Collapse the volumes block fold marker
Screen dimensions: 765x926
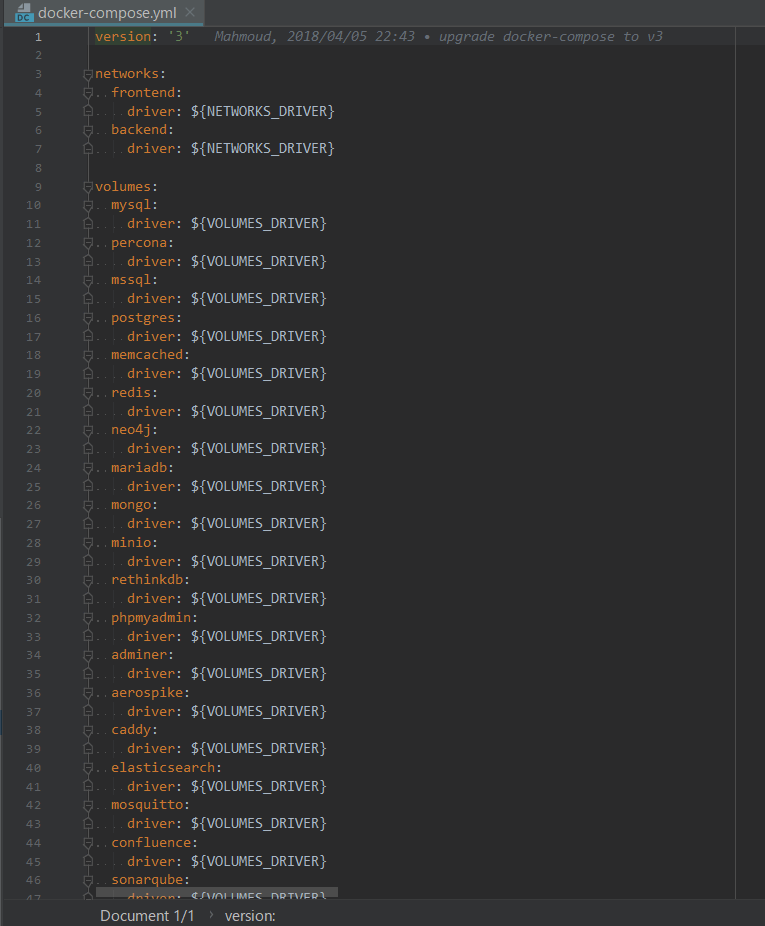pyautogui.click(x=88, y=186)
